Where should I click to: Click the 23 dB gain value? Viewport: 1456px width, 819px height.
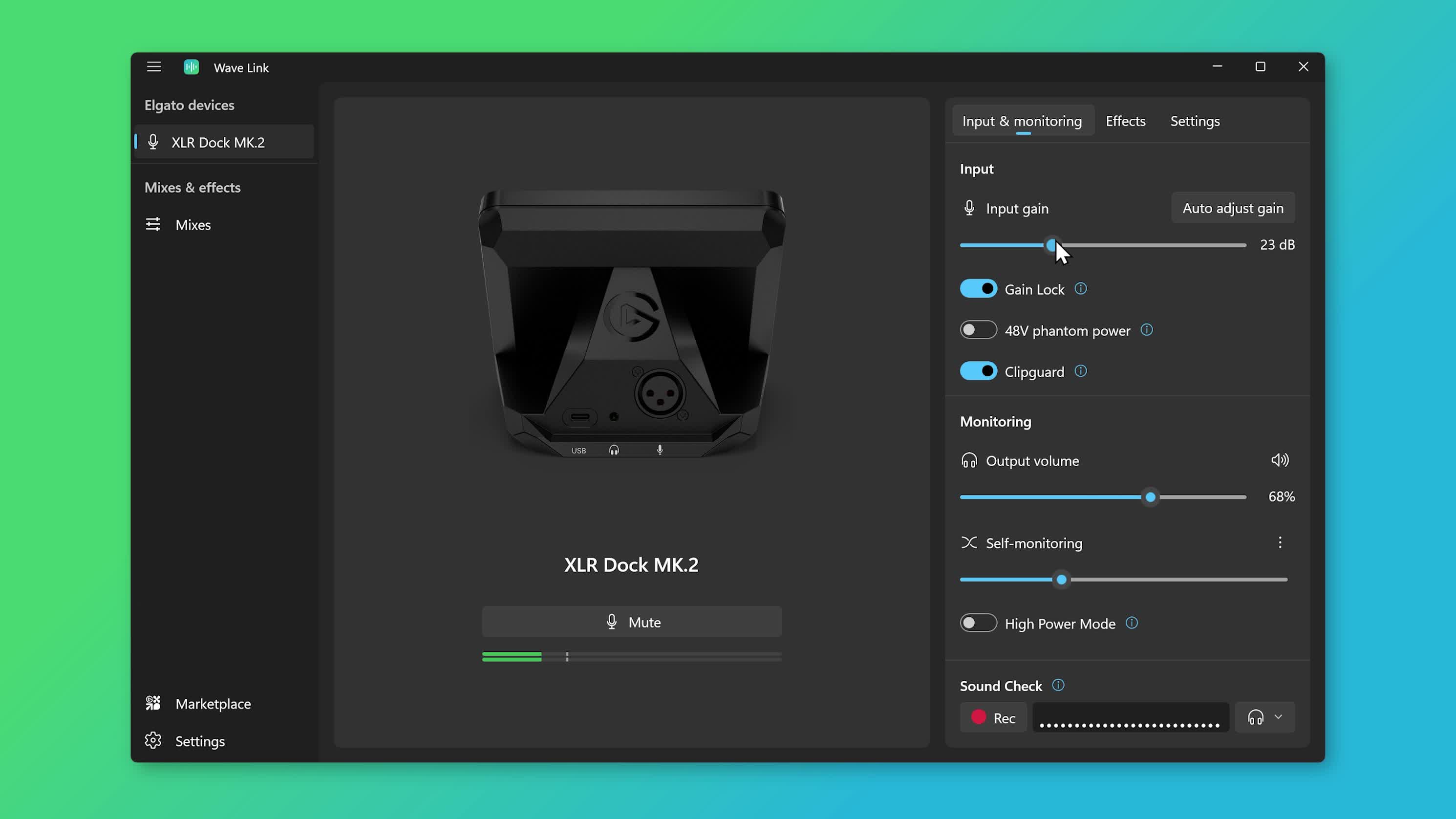[x=1277, y=245]
